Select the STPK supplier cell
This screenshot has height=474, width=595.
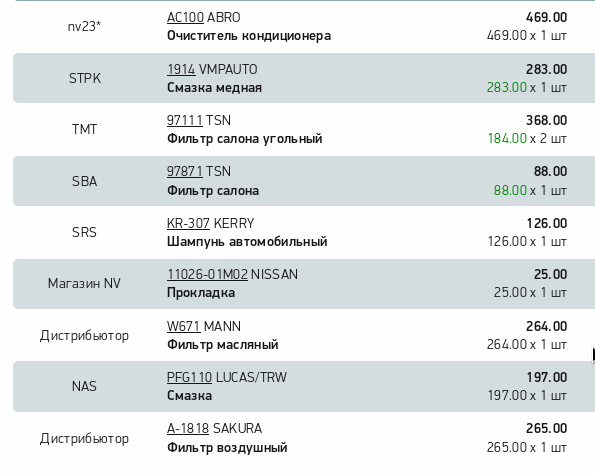point(85,78)
